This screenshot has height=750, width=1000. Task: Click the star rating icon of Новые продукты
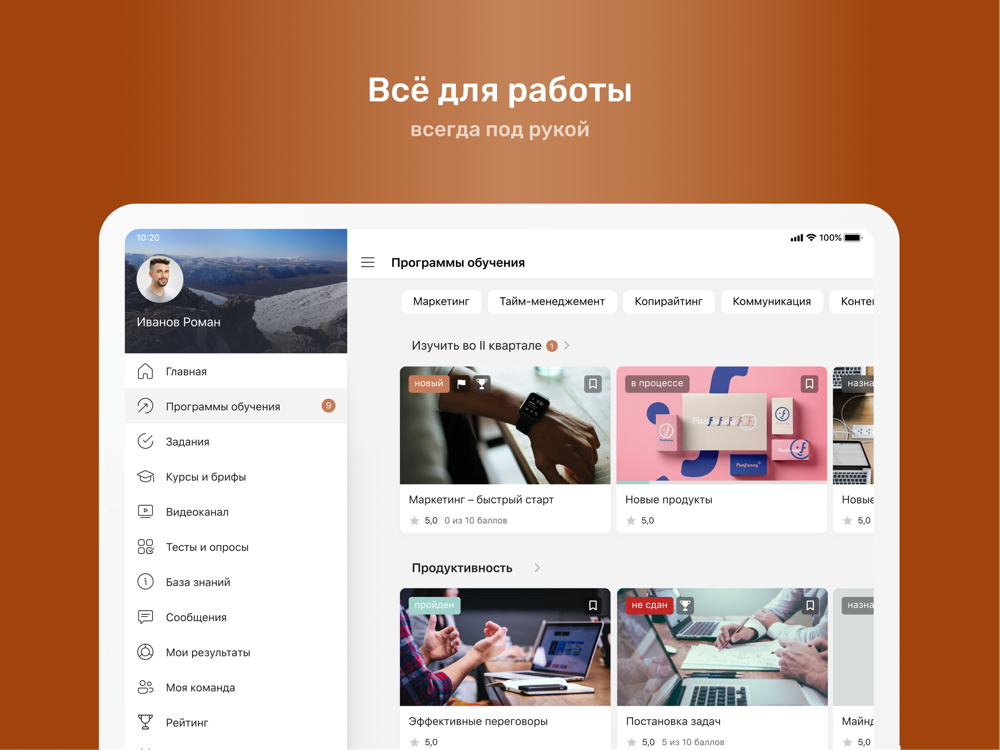coord(631,520)
